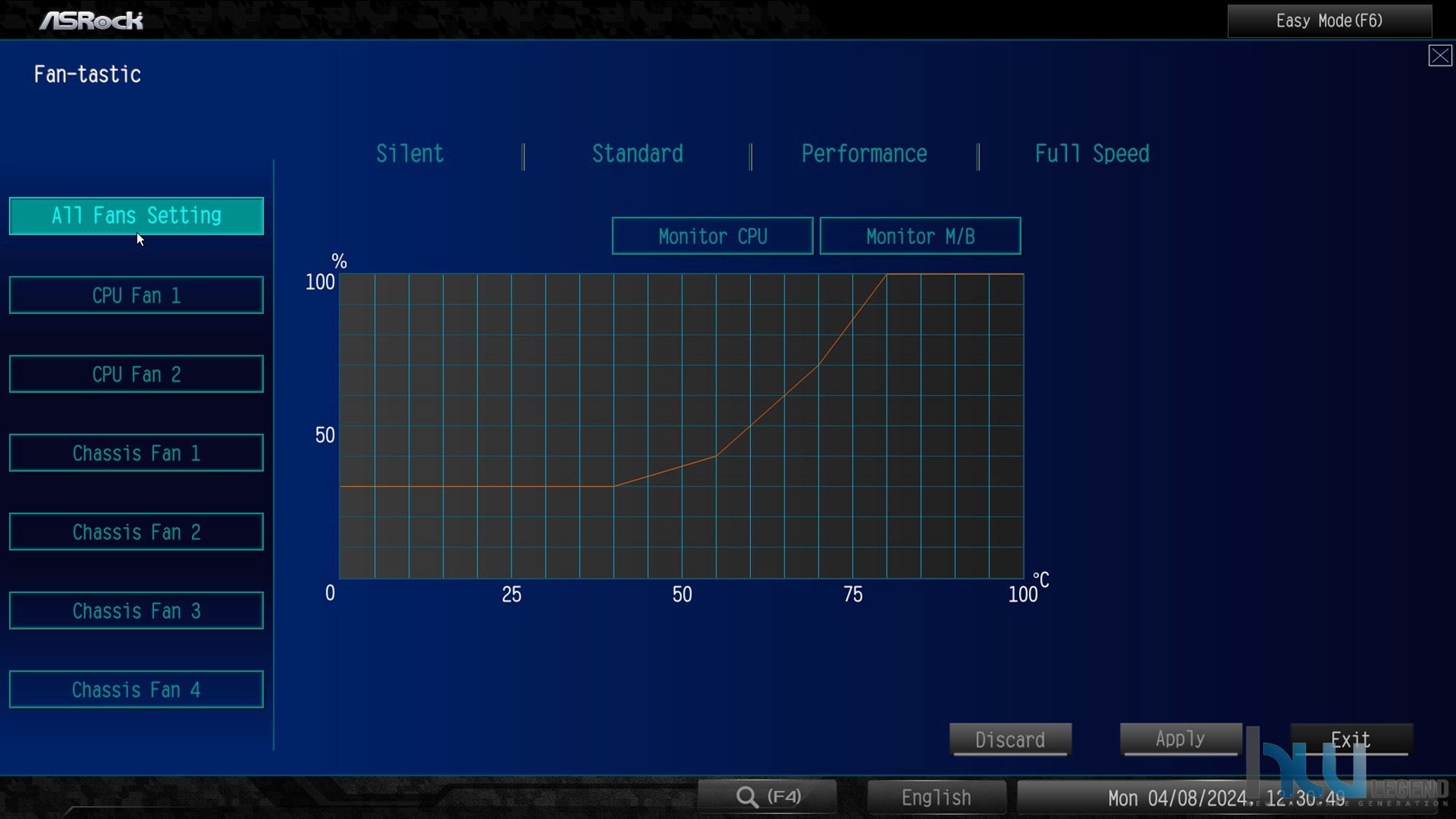Select Chassis Fan 3
The width and height of the screenshot is (1456, 819).
(136, 611)
